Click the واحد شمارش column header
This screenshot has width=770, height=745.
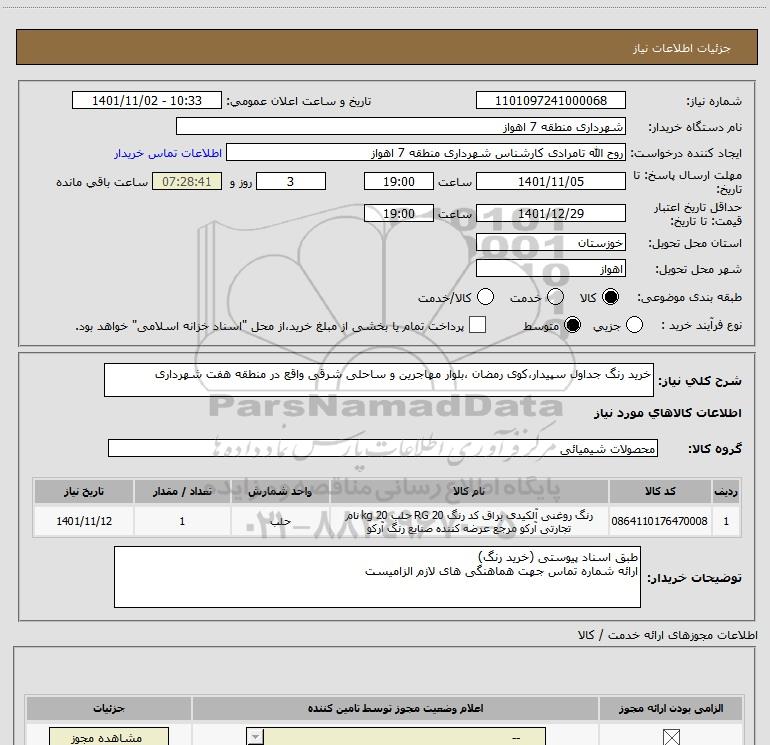point(280,492)
